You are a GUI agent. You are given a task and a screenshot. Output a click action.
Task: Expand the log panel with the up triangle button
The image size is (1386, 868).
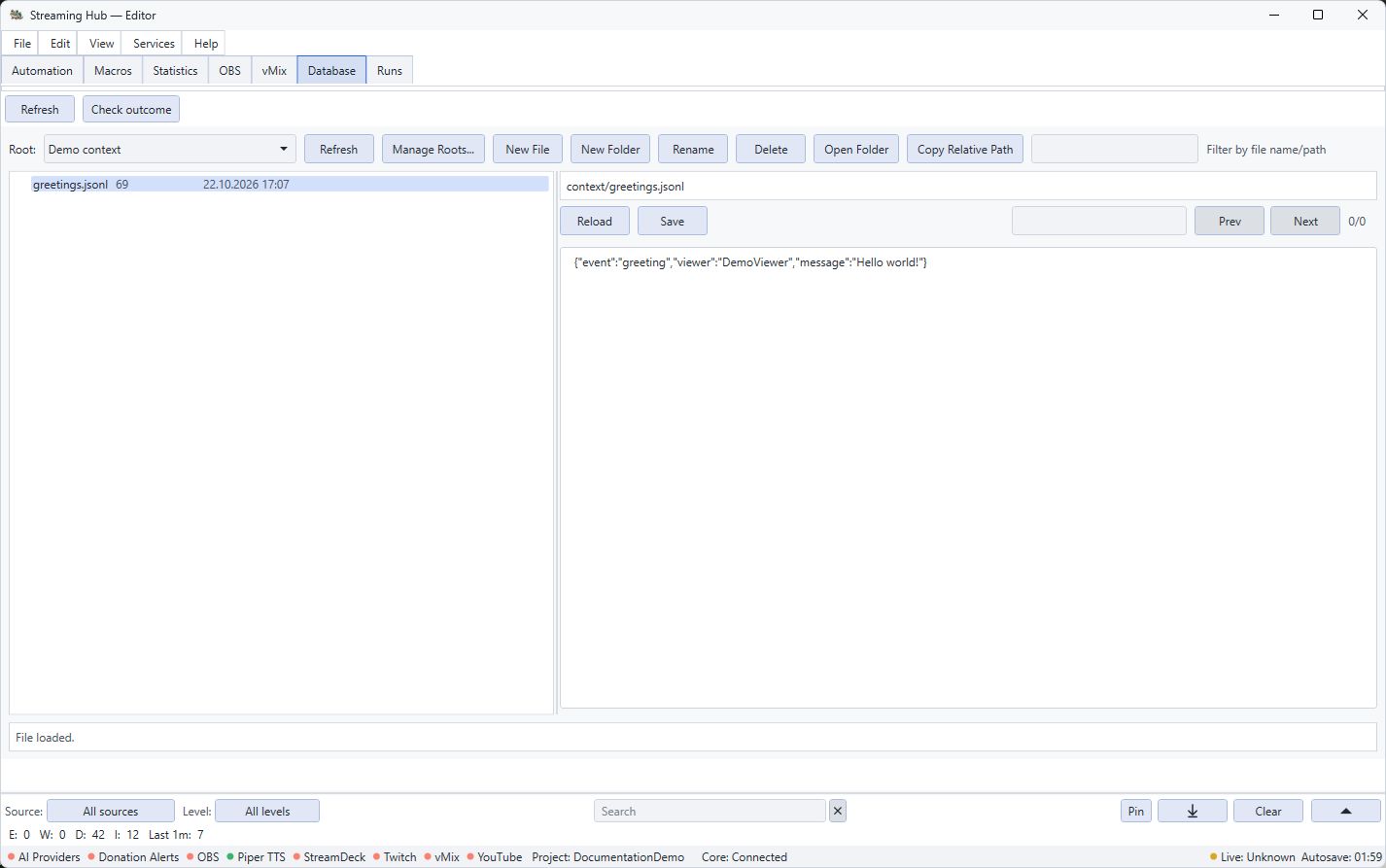[1345, 811]
